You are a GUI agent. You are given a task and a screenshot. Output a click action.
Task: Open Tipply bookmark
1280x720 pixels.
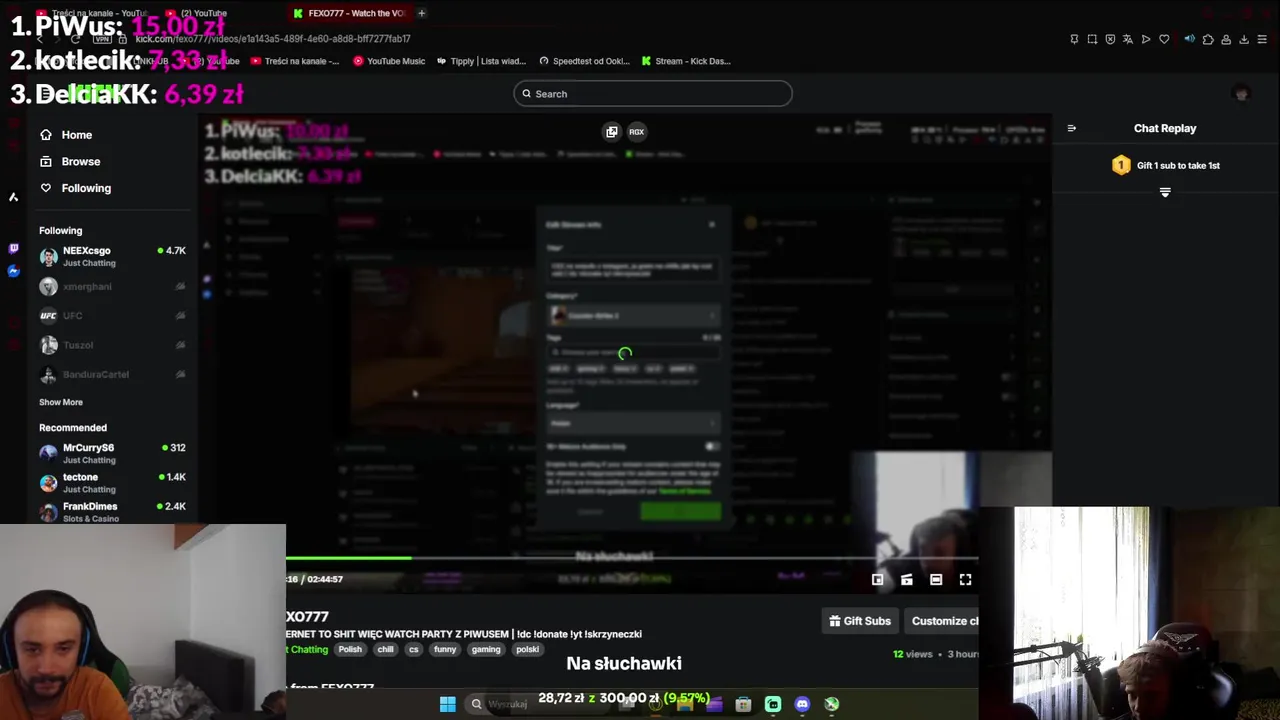click(x=481, y=61)
